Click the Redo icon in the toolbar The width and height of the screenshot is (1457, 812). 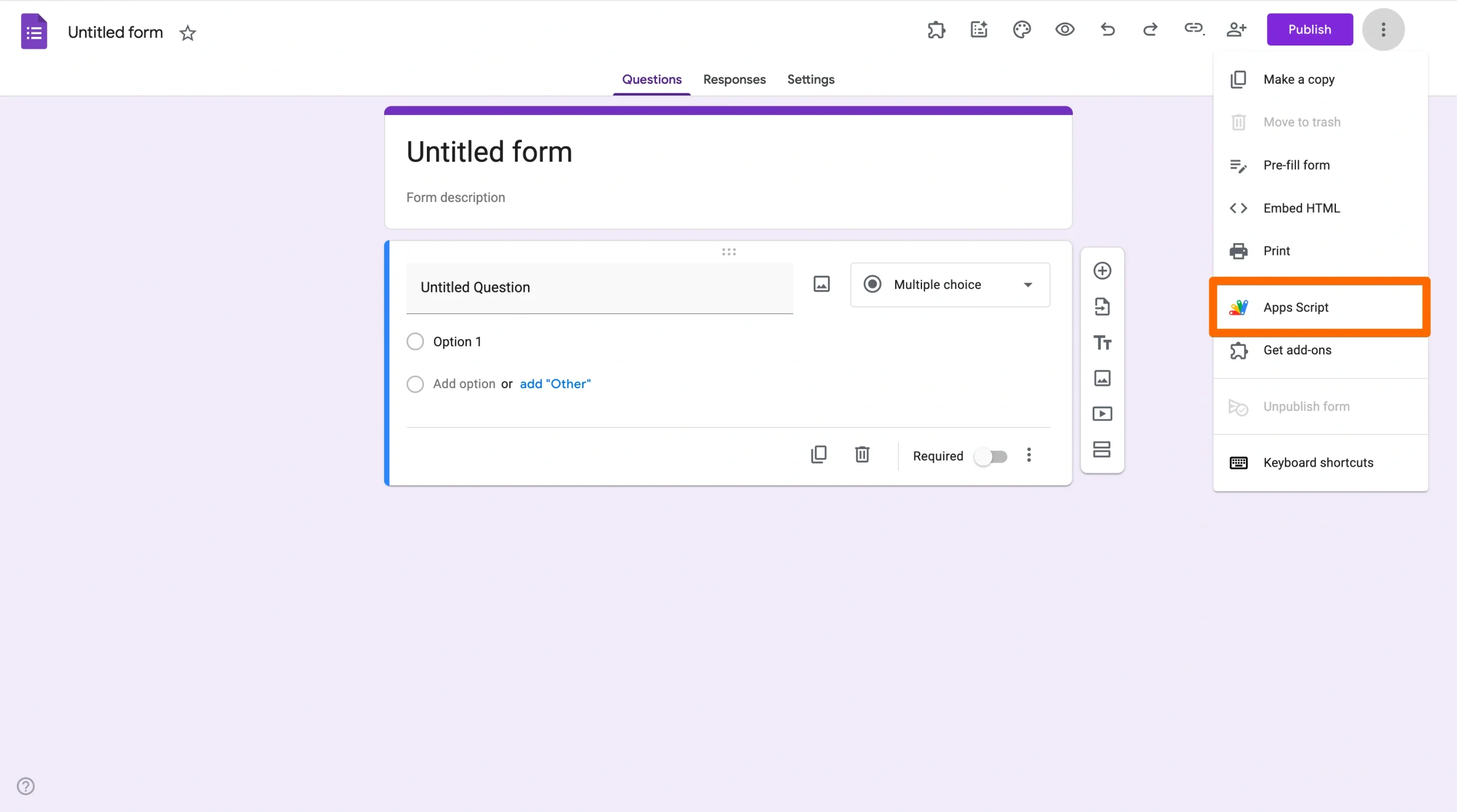(1150, 29)
